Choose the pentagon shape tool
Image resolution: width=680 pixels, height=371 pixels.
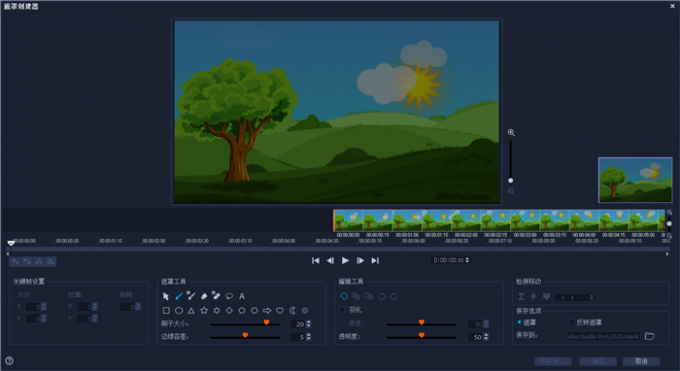pos(242,311)
